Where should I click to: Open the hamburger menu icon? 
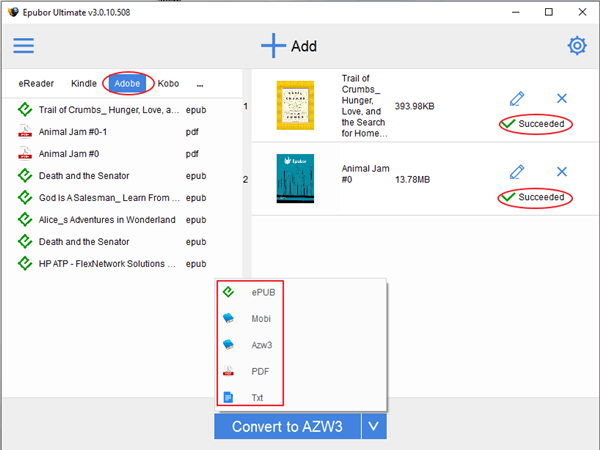24,46
